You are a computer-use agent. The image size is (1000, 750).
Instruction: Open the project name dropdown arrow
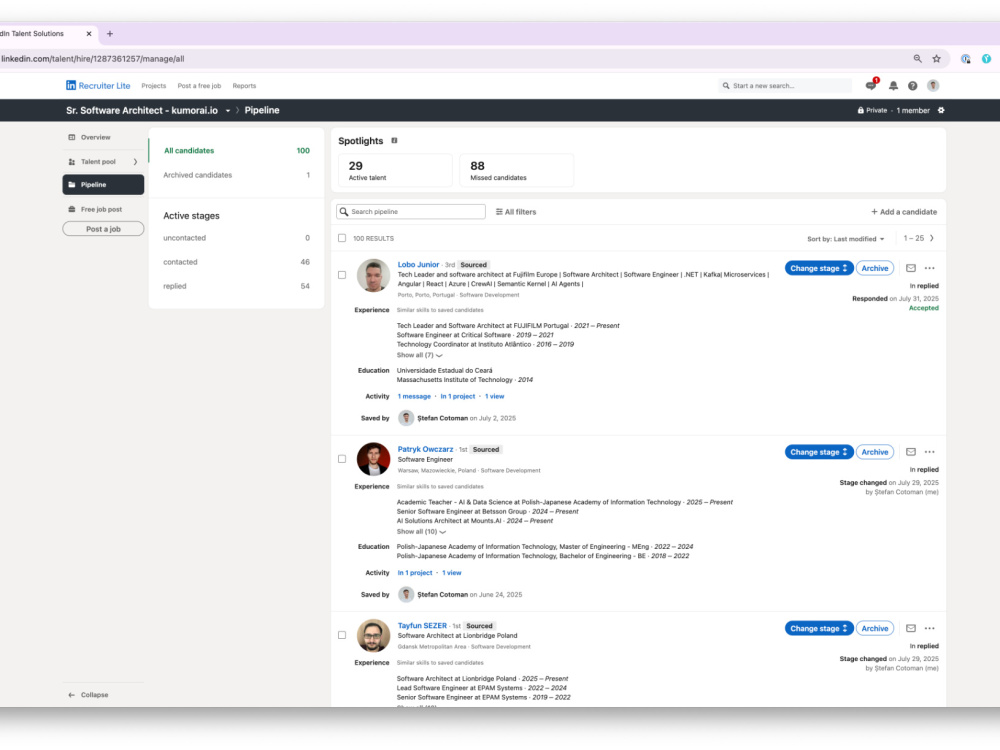coord(228,111)
